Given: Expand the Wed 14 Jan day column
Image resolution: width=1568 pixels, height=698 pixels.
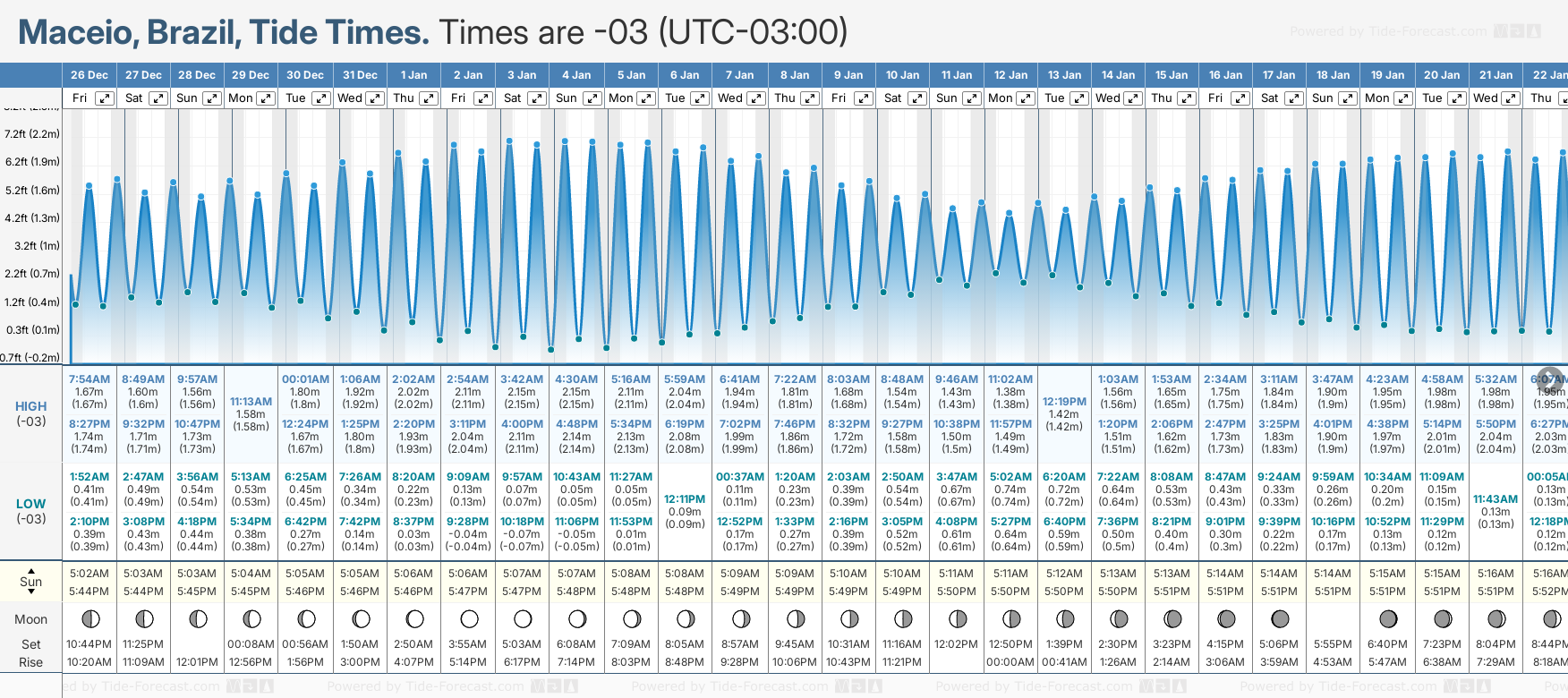Looking at the screenshot, I should point(1133,98).
